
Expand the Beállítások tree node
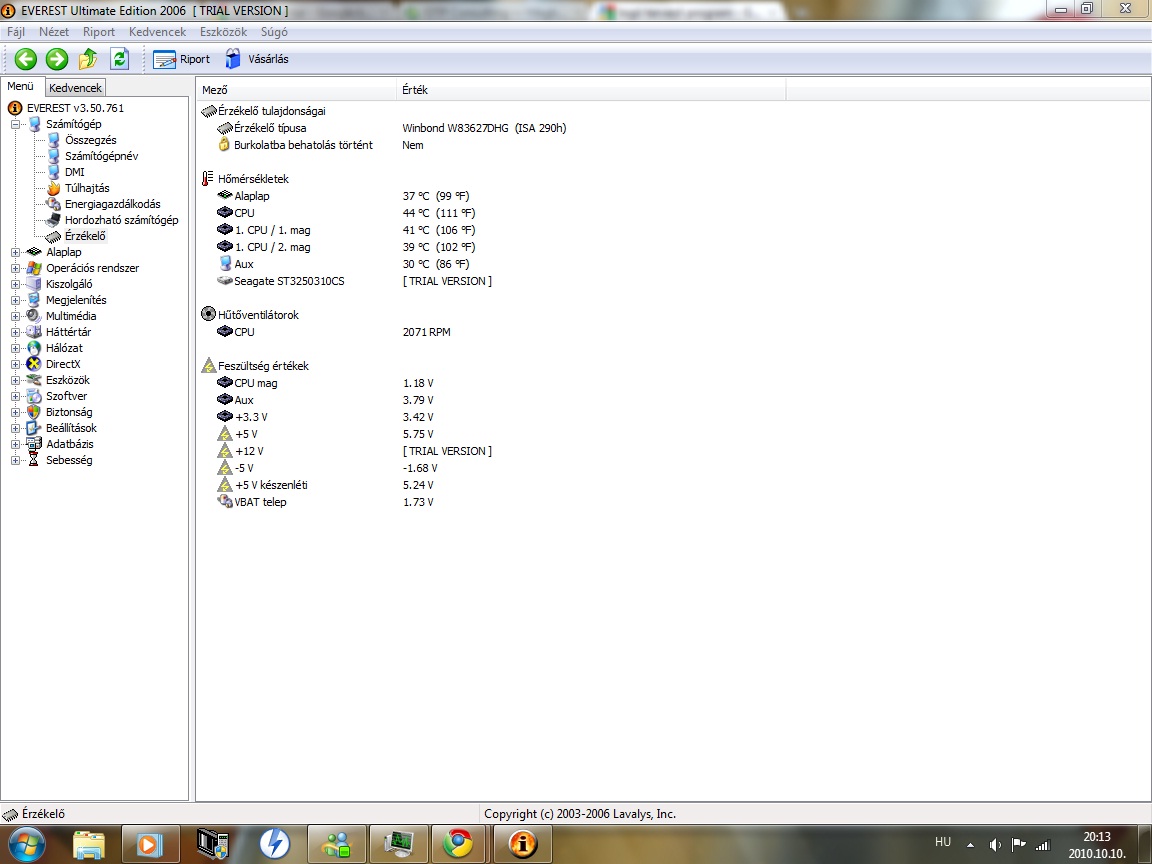coord(15,428)
